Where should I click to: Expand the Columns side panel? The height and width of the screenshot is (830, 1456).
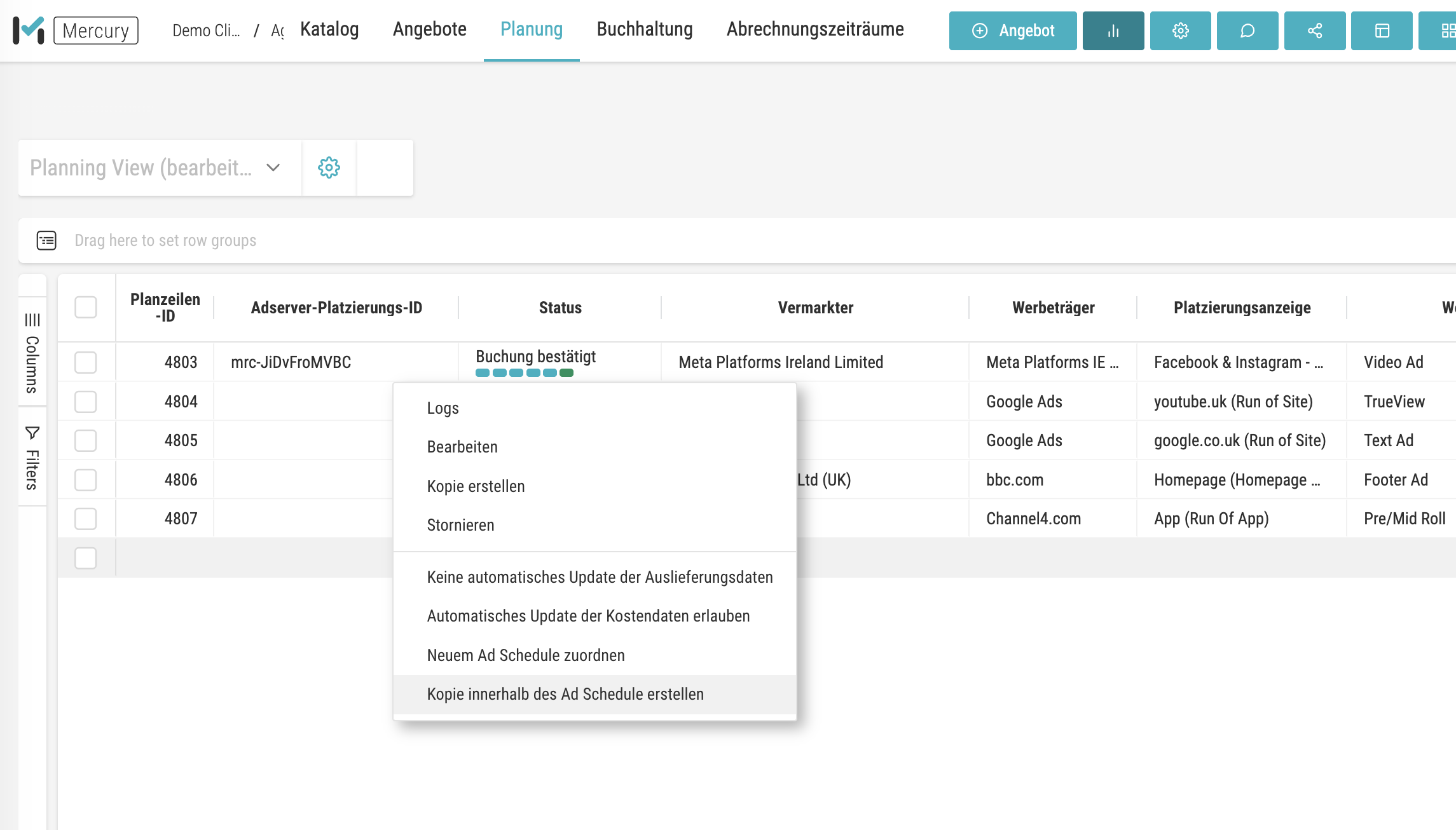pos(32,353)
